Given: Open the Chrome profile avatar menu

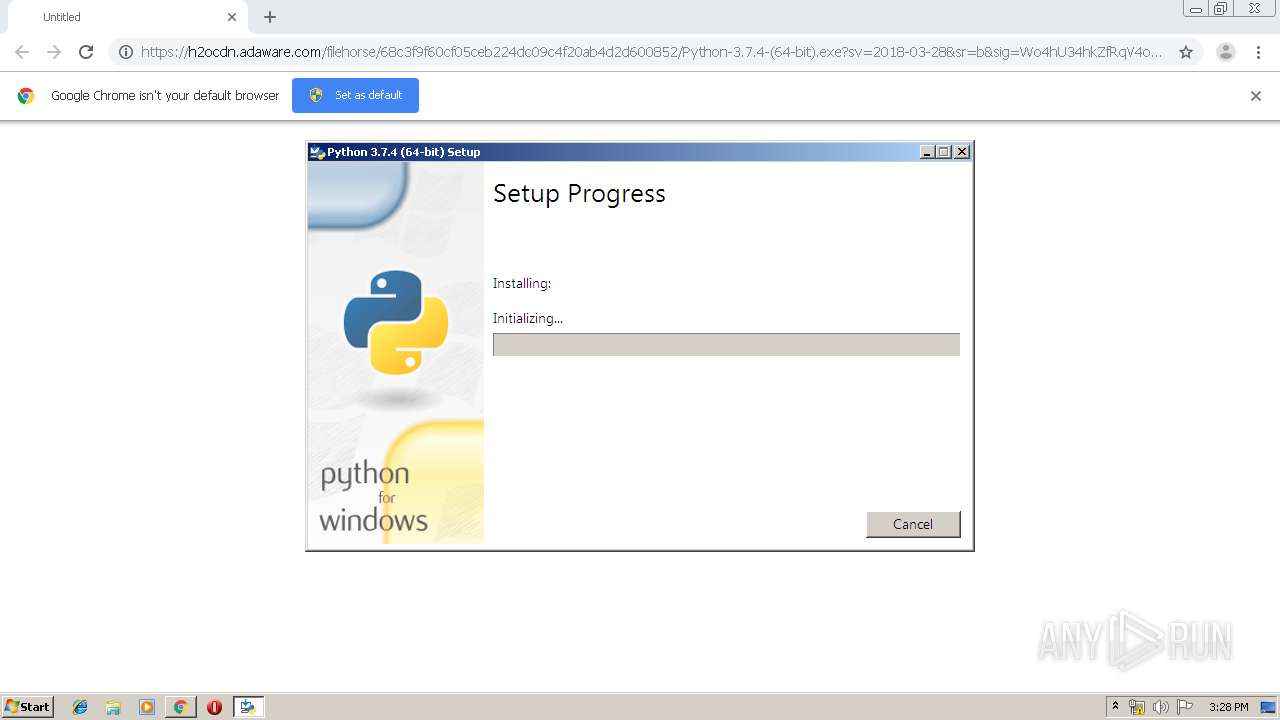Looking at the screenshot, I should [1226, 52].
